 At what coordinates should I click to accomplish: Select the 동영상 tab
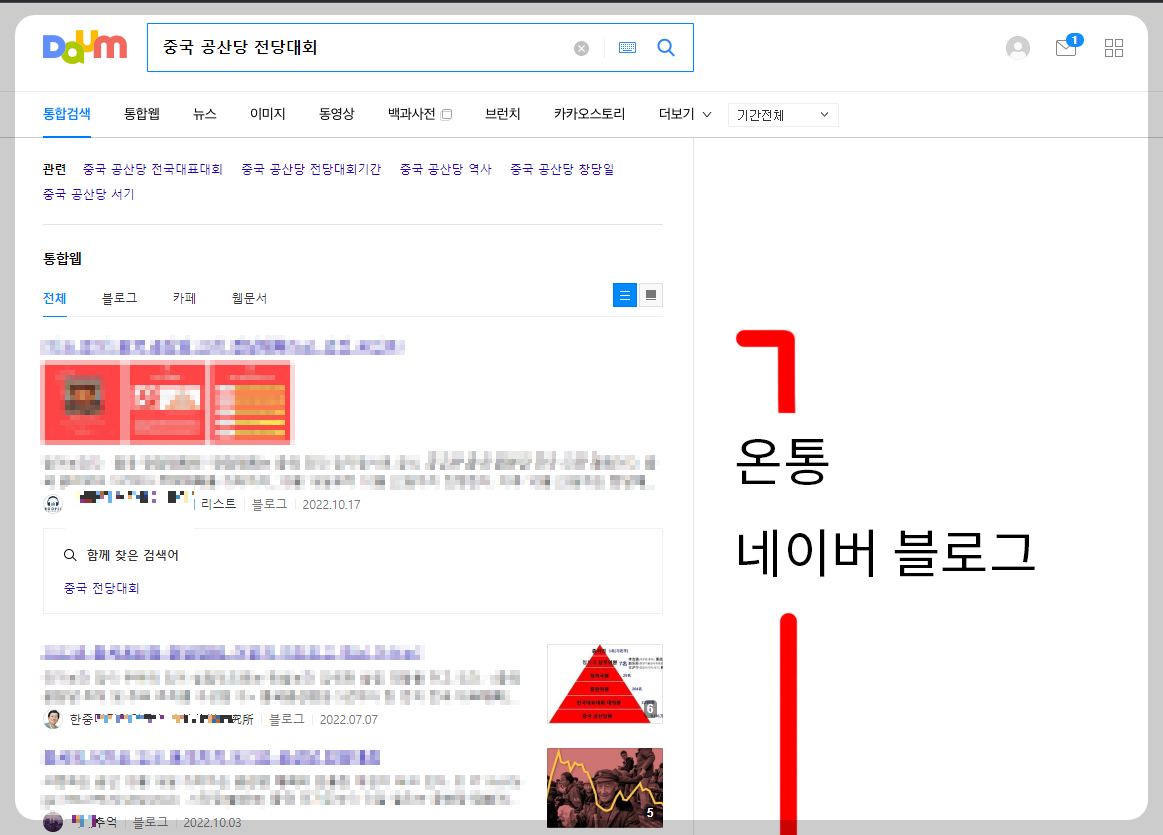pyautogui.click(x=337, y=114)
